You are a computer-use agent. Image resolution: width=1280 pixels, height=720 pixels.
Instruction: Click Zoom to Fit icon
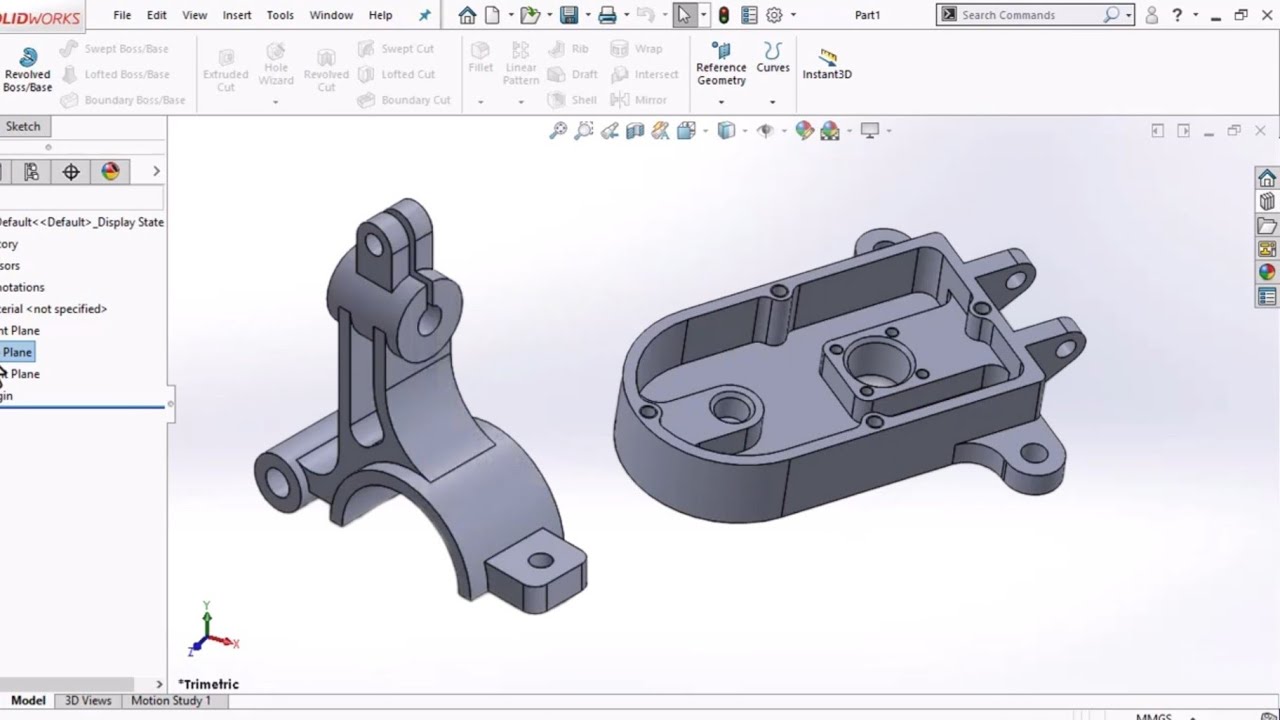pos(559,131)
